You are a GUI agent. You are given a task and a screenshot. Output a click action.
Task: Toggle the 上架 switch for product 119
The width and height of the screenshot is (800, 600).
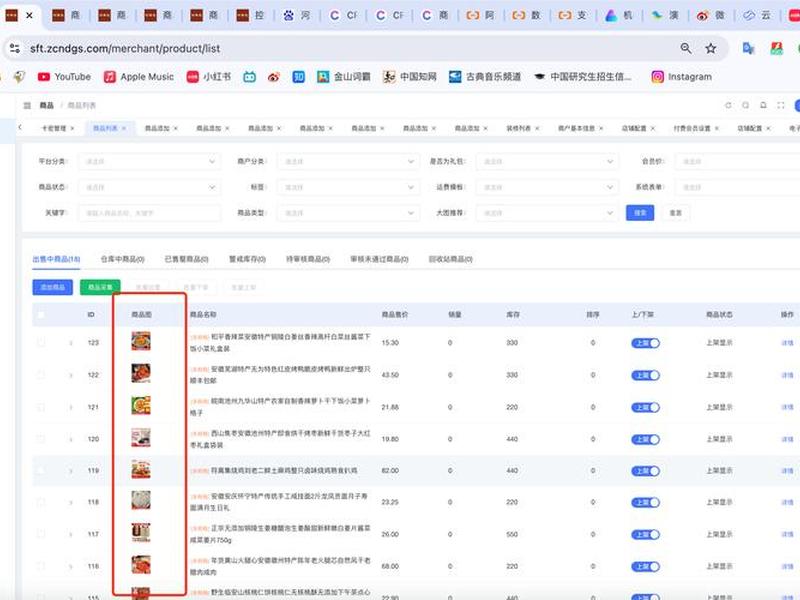point(645,471)
